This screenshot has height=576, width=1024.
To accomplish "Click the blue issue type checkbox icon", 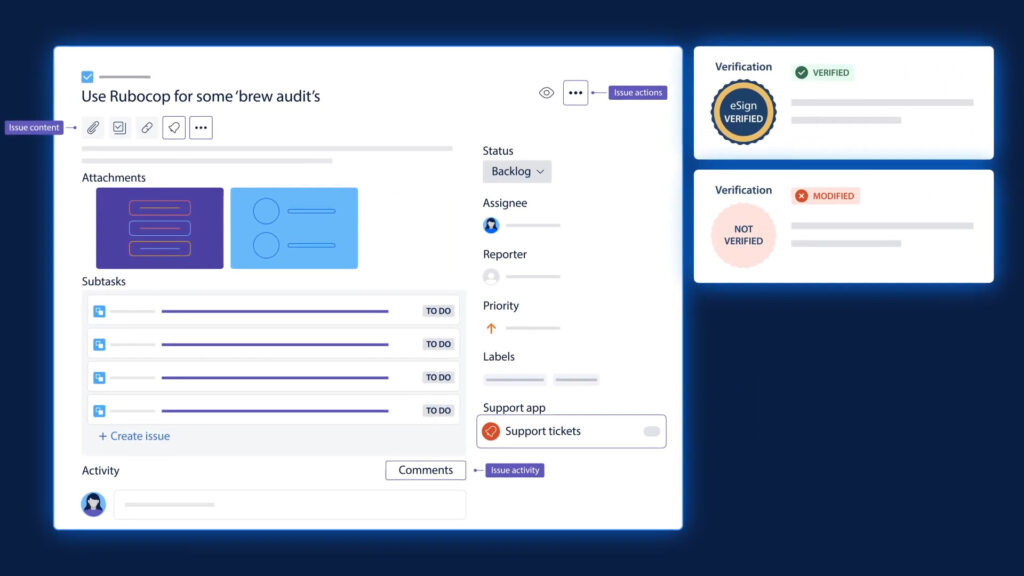I will (x=87, y=77).
